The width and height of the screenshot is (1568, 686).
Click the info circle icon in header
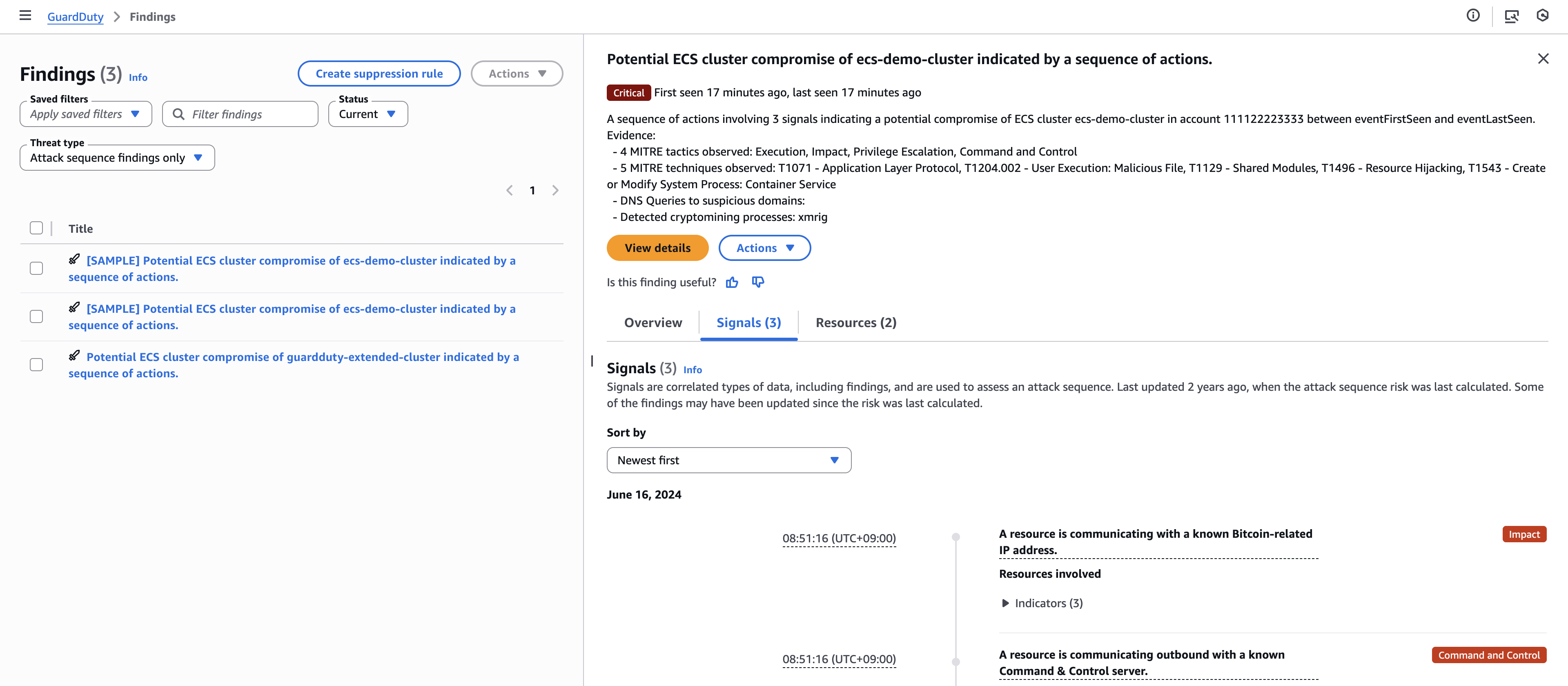click(1473, 16)
